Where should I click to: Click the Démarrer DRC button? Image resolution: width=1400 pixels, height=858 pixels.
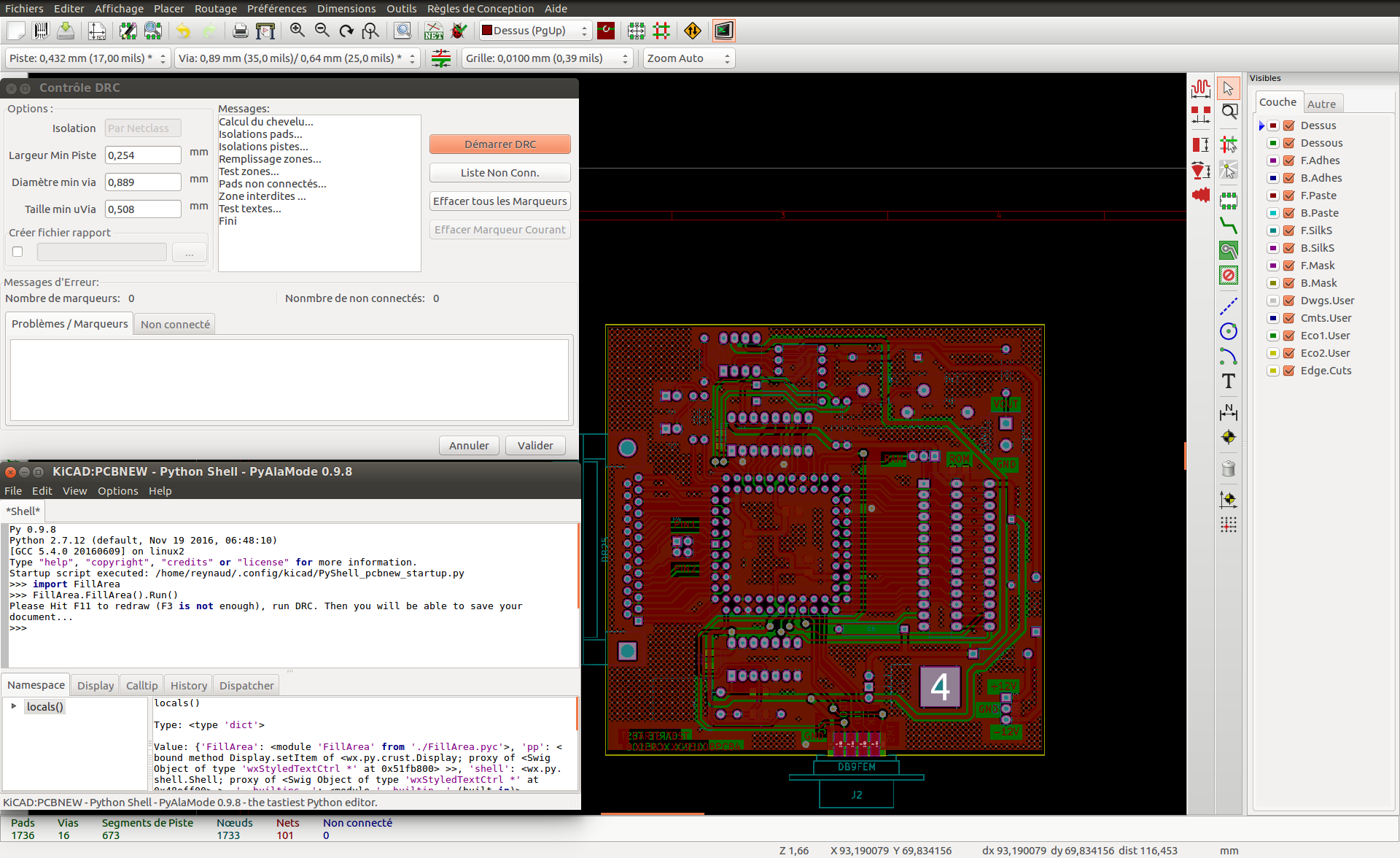[499, 144]
